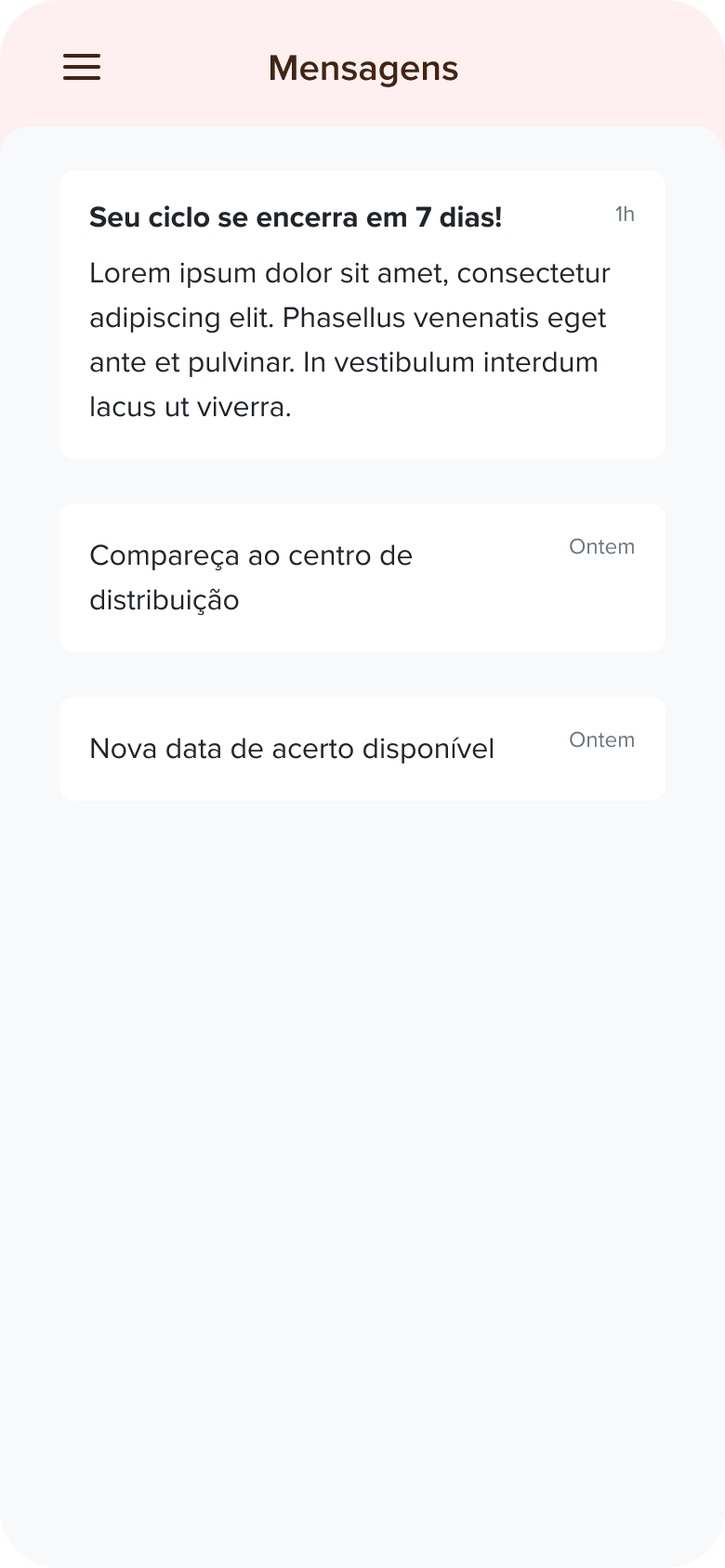Click the 1h timestamp on first message

tap(625, 215)
